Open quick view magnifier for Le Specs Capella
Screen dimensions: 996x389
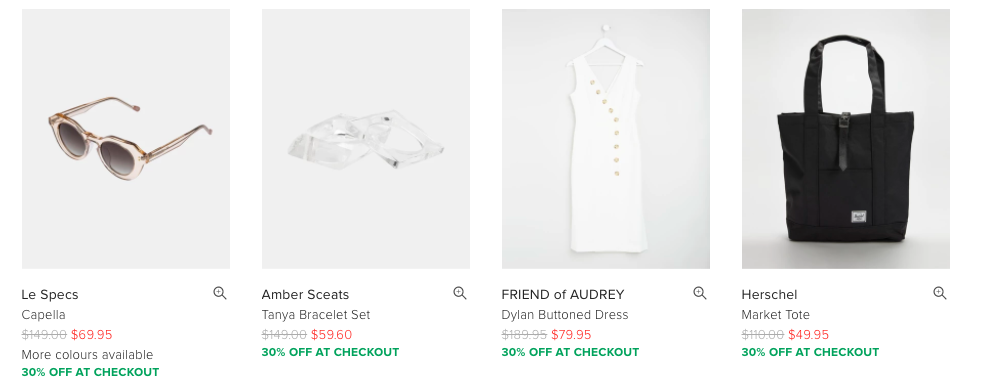tap(220, 293)
